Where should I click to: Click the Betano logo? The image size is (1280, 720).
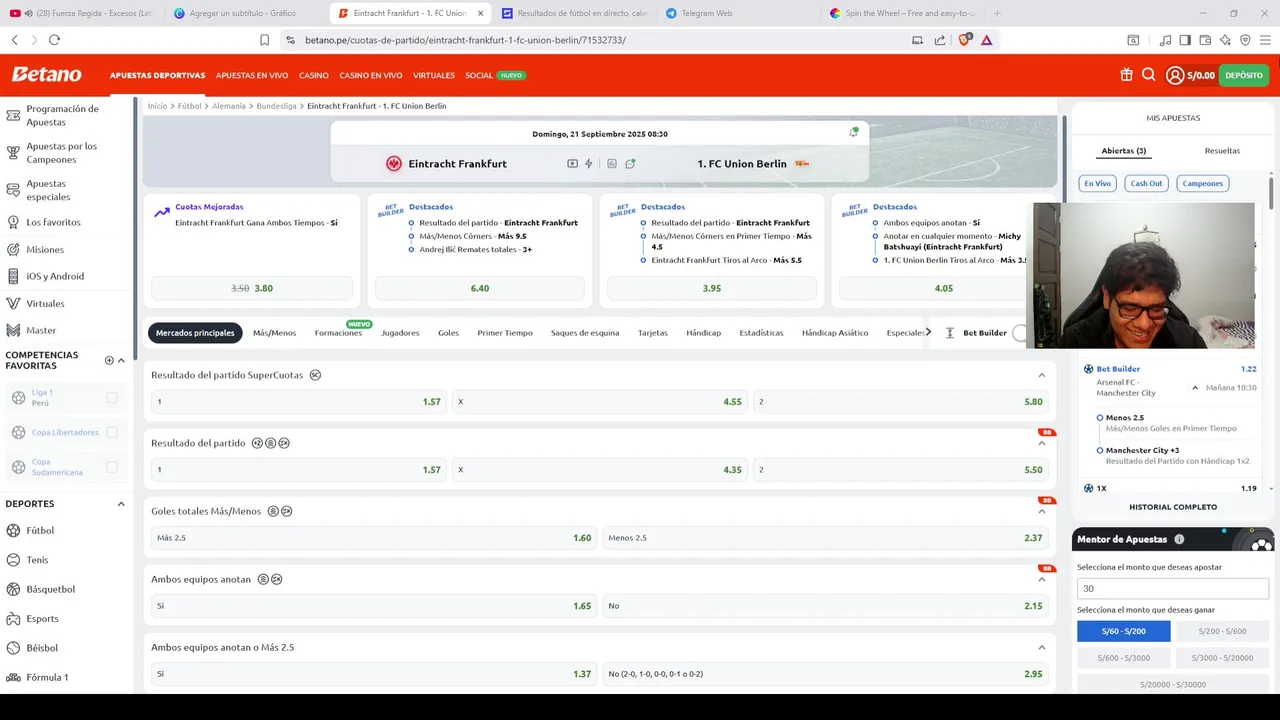click(47, 75)
